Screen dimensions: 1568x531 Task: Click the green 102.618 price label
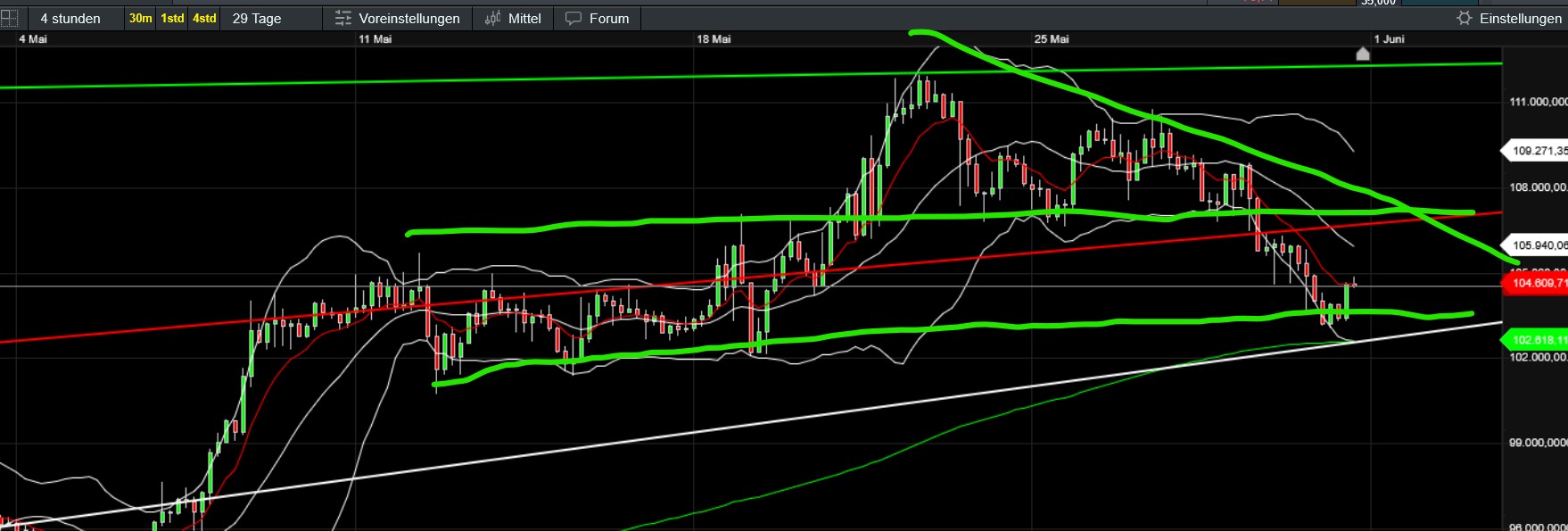click(1536, 340)
